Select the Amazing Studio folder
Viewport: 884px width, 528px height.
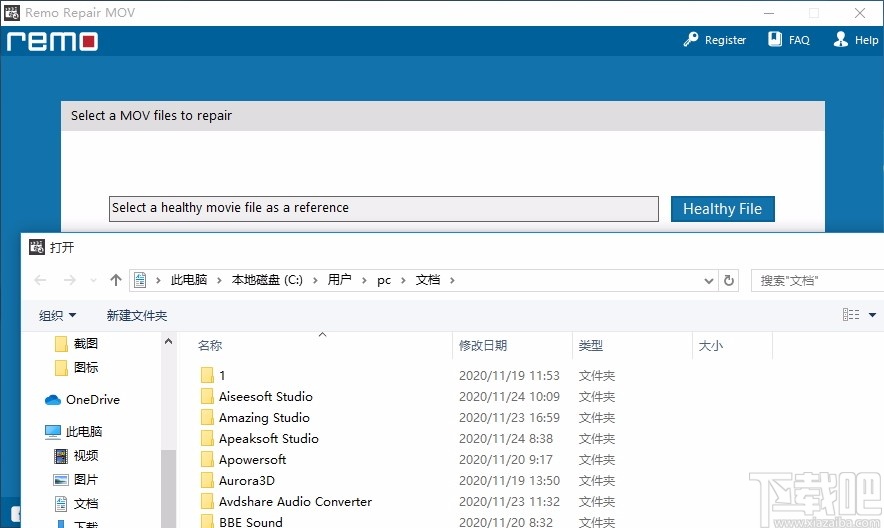(x=264, y=418)
